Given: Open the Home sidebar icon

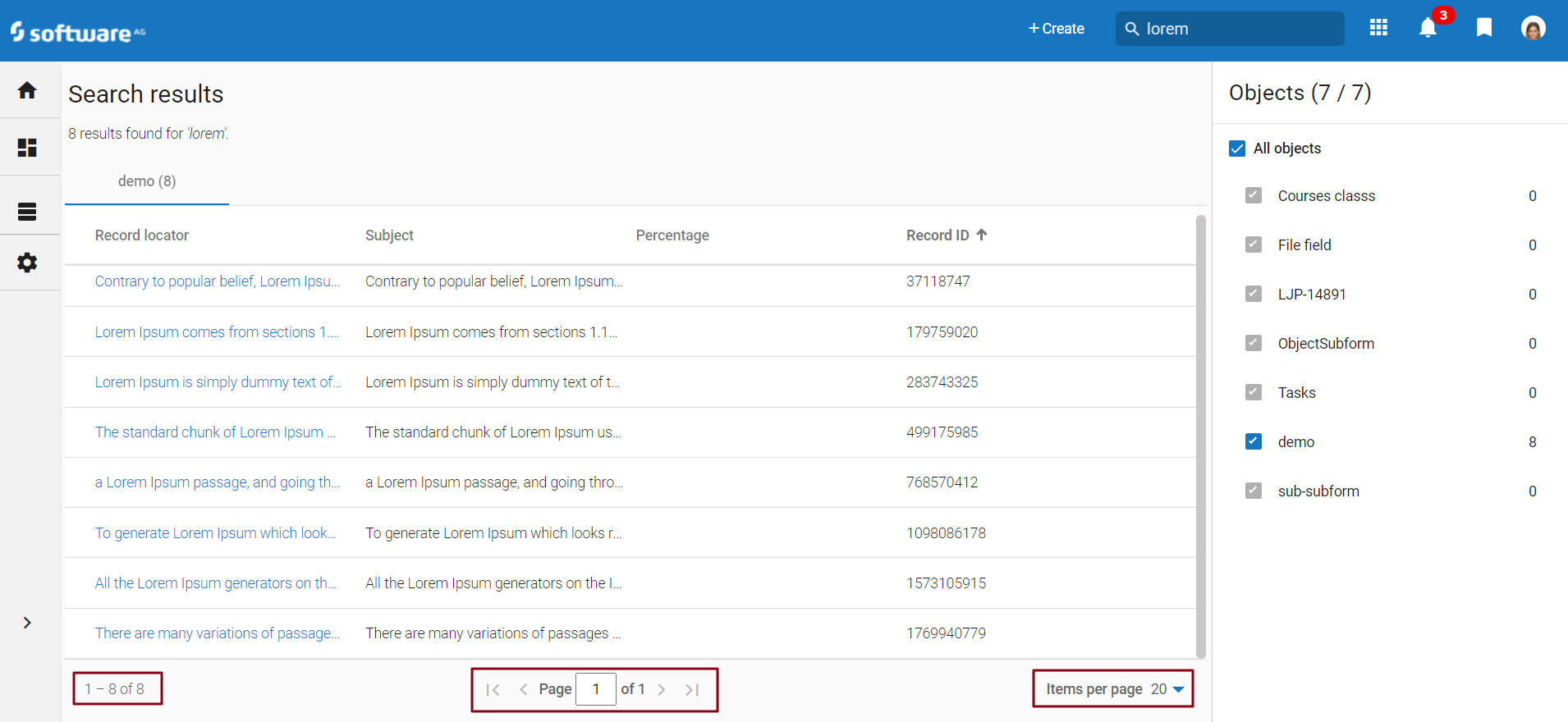Looking at the screenshot, I should pos(27,90).
